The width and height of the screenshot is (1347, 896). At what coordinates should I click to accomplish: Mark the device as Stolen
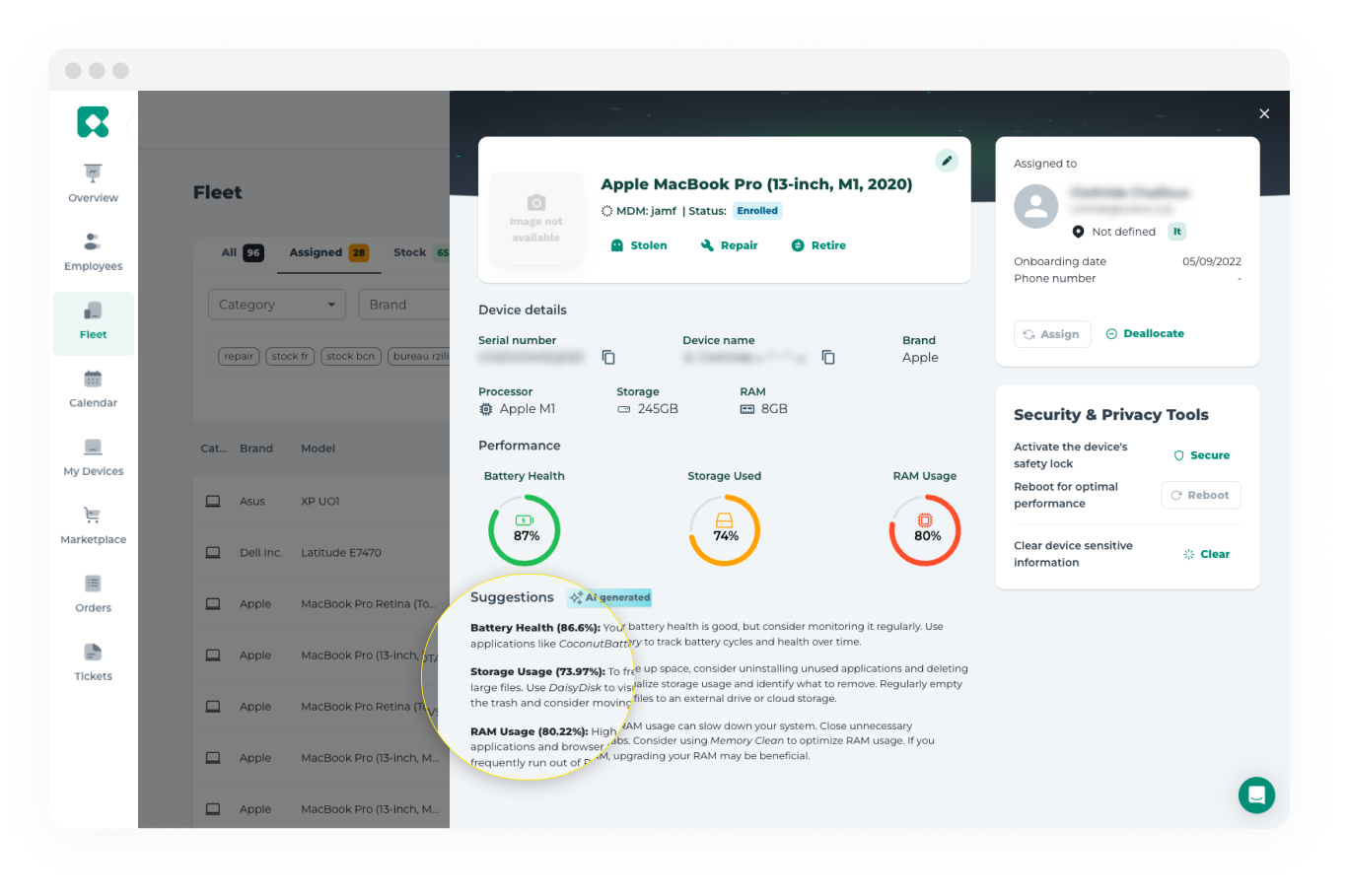pyautogui.click(x=639, y=245)
